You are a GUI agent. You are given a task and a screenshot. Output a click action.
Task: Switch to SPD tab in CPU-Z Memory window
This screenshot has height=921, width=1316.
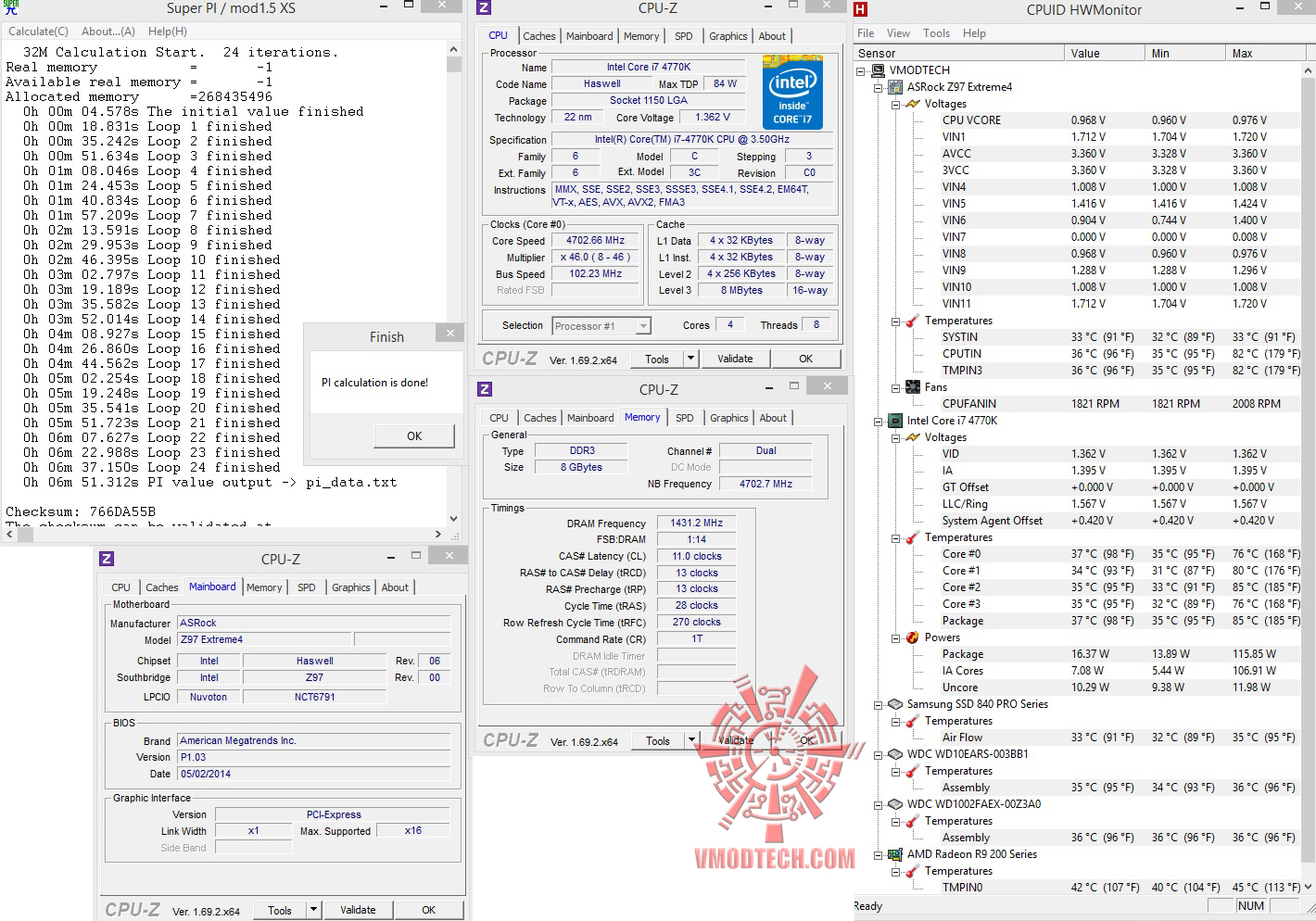coord(684,418)
